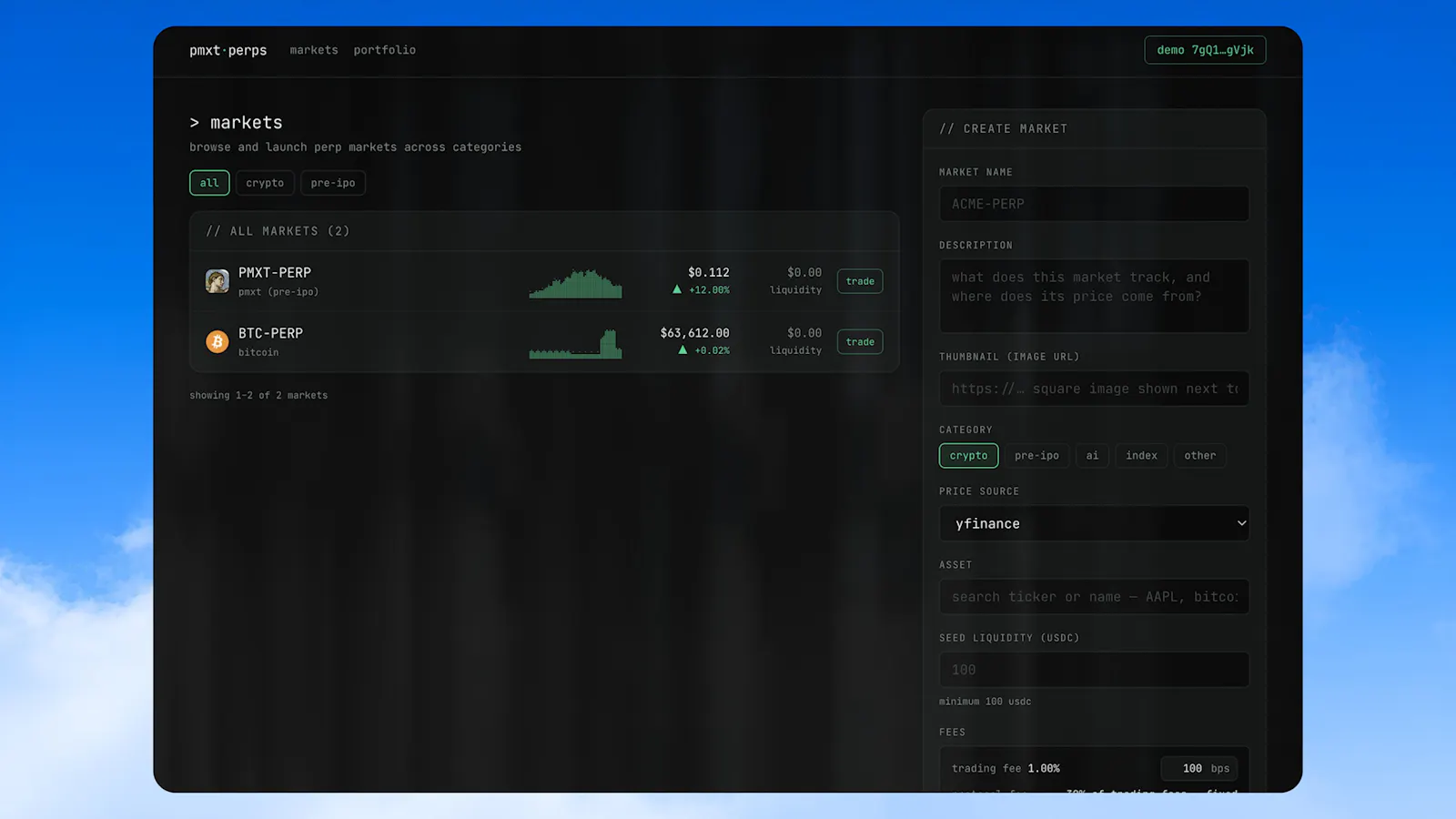Viewport: 1456px width, 819px height.
Task: Focus the Market Name input field
Action: (1094, 204)
